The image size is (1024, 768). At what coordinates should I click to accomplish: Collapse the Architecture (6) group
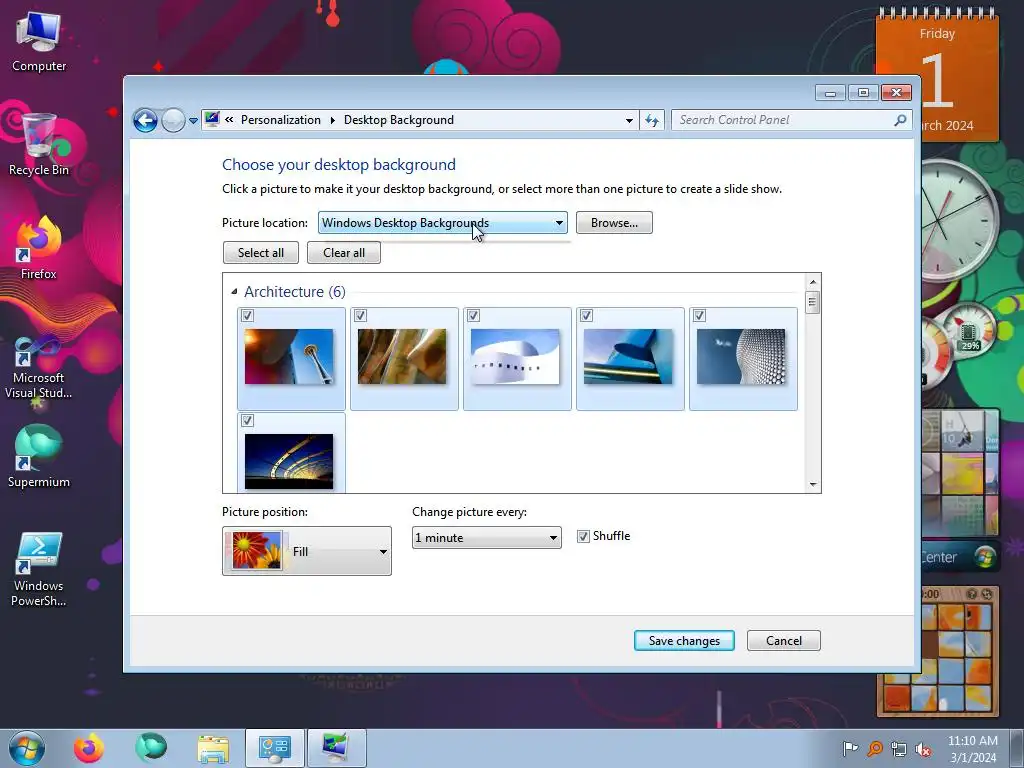click(x=234, y=291)
